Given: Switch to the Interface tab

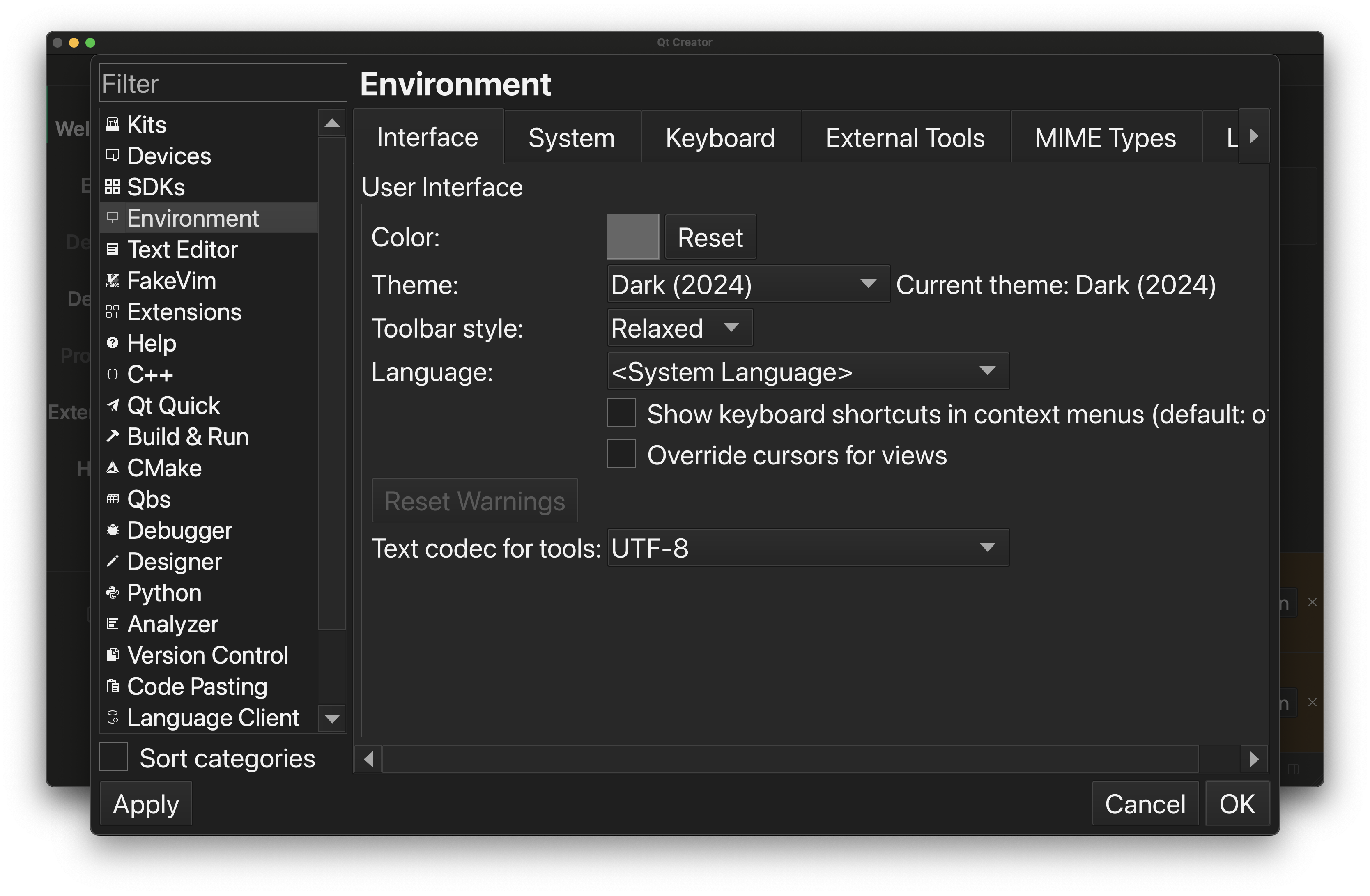Looking at the screenshot, I should click(428, 137).
